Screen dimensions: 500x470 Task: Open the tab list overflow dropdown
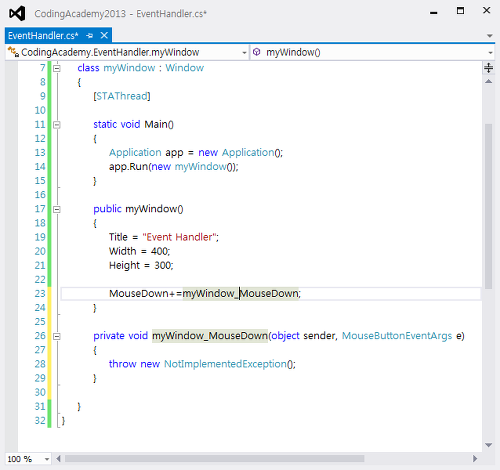[490, 36]
